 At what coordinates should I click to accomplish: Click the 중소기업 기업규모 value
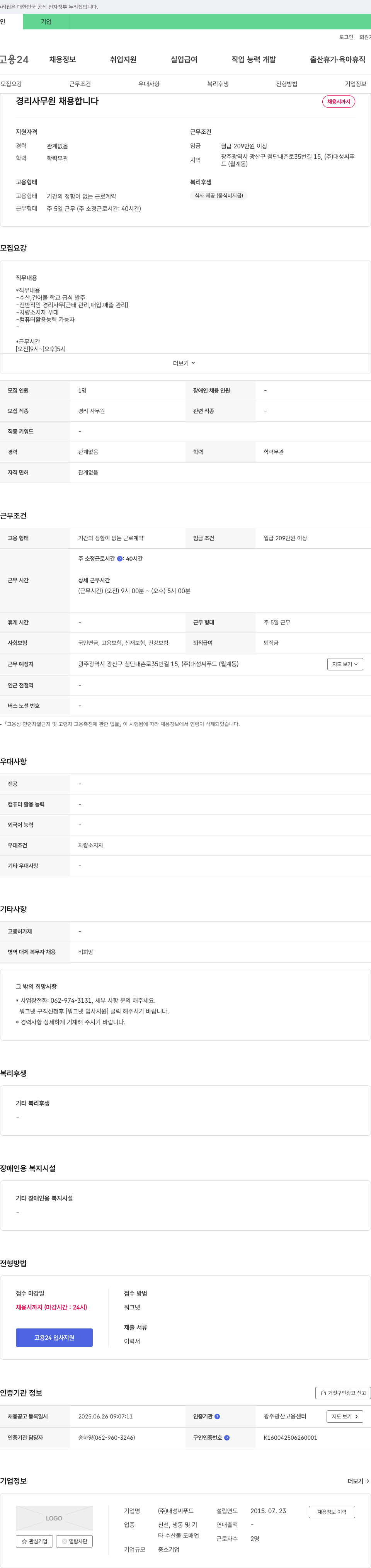(169, 1549)
